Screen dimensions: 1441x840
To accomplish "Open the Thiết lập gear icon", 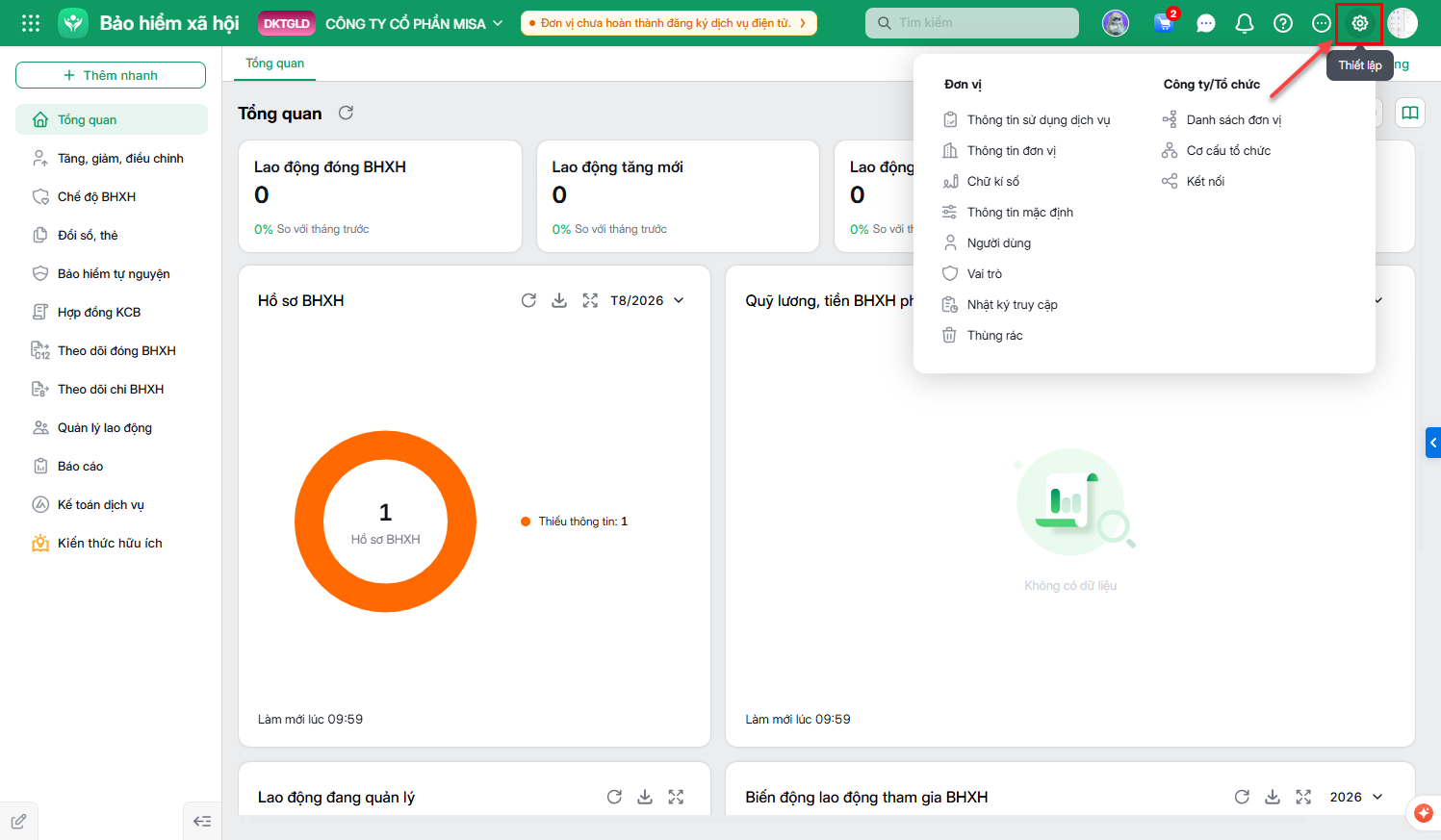I will coord(1359,23).
